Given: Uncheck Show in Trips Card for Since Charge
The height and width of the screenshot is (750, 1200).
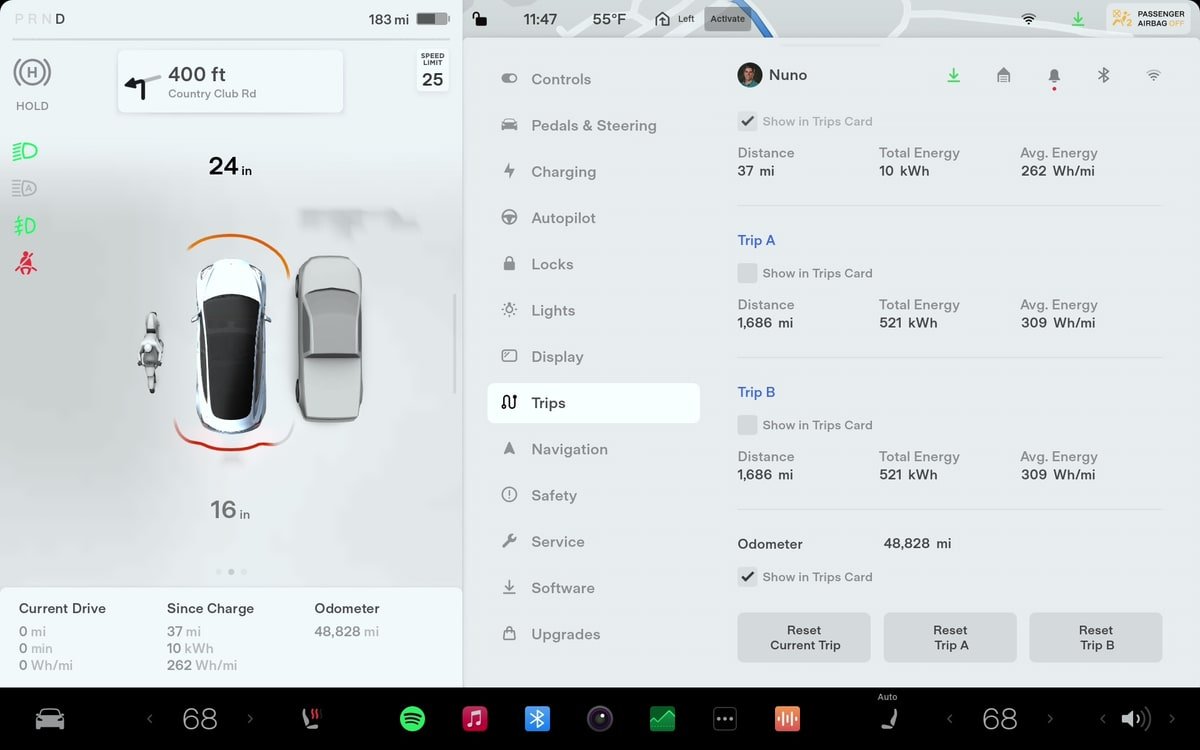Looking at the screenshot, I should click(747, 121).
